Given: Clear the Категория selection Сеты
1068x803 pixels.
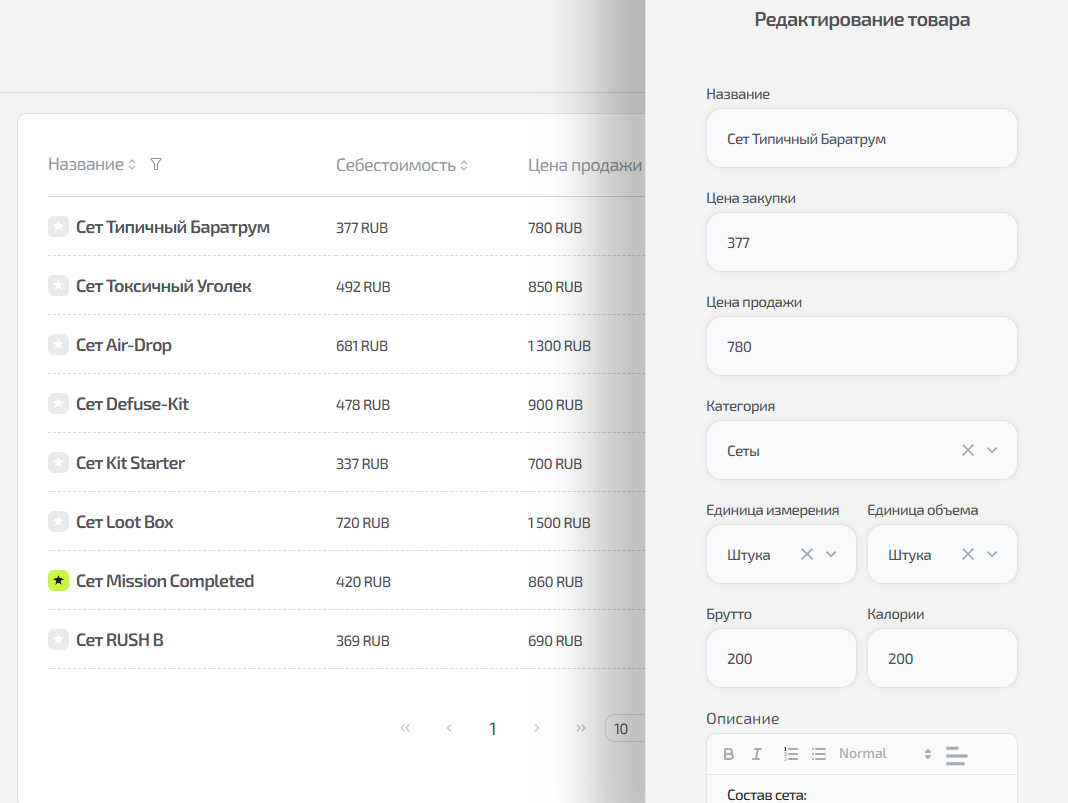Looking at the screenshot, I should pyautogui.click(x=967, y=450).
